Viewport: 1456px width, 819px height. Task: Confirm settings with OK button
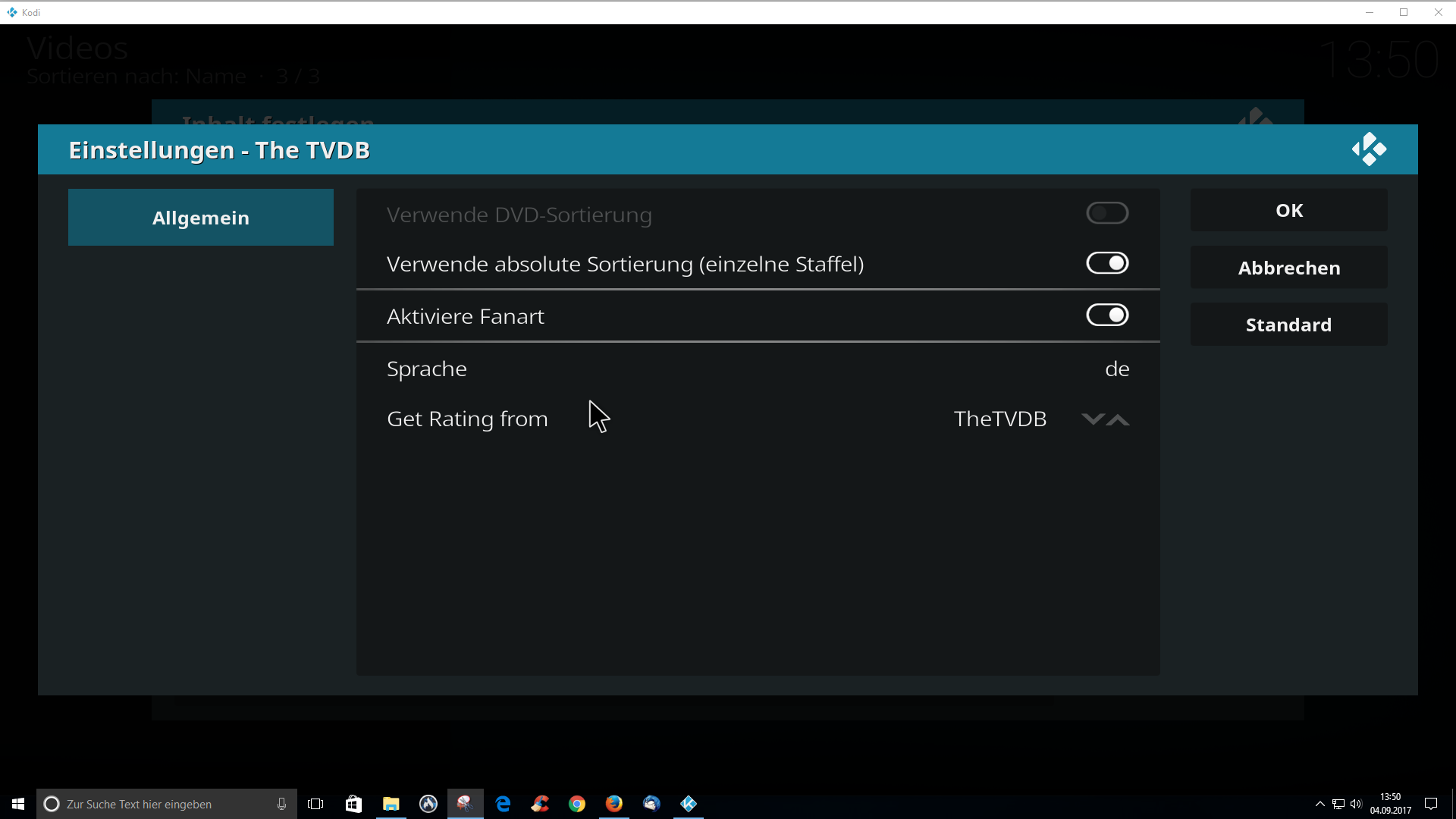pos(1289,210)
